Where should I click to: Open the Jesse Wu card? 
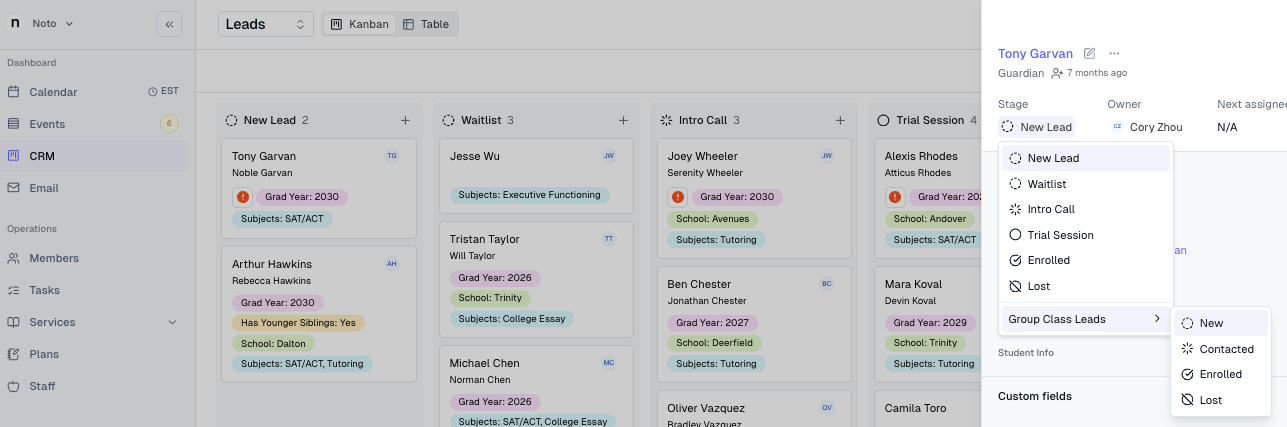536,176
